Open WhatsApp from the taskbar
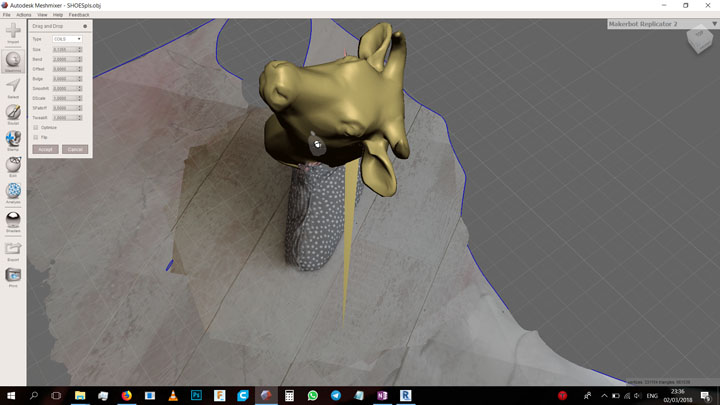This screenshot has height=405, width=720. tap(313, 395)
